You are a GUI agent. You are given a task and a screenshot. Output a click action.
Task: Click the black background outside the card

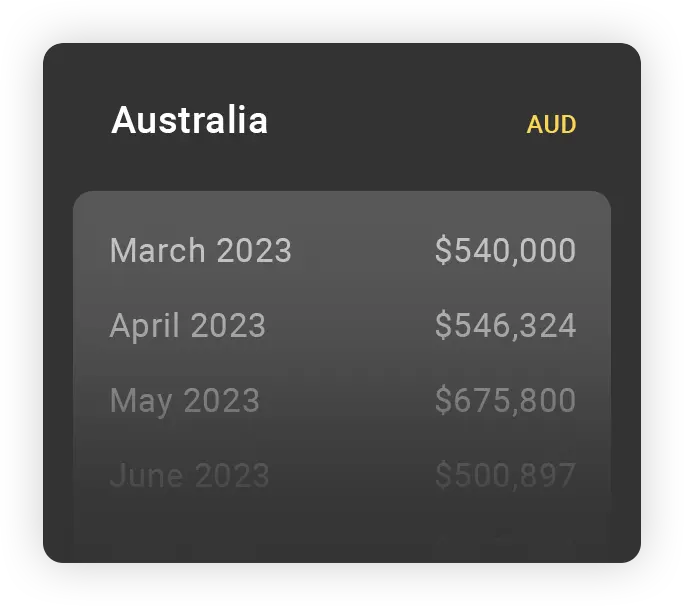20,300
